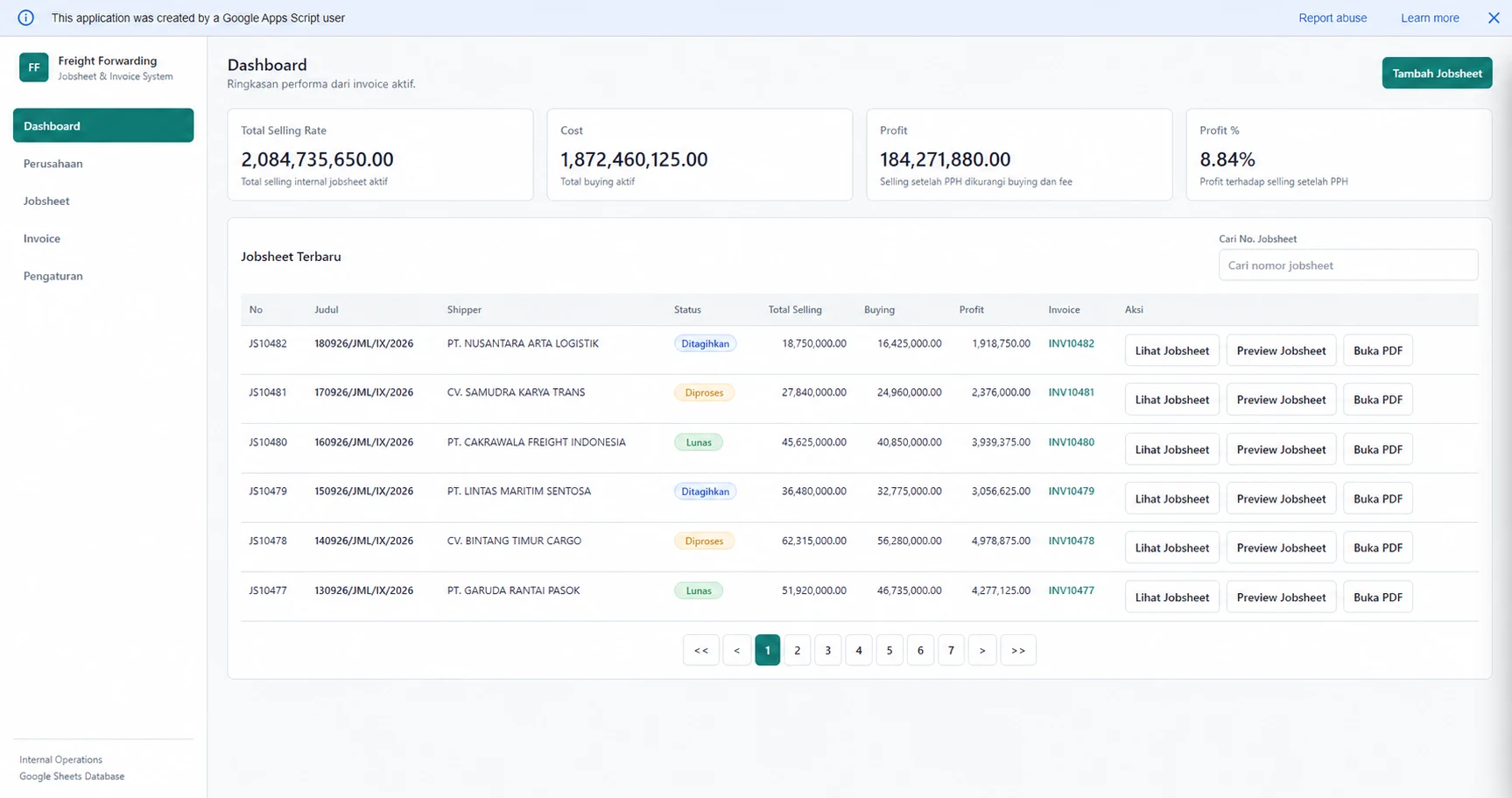The height and width of the screenshot is (798, 1512).
Task: Click the Profit % card value 8.84%
Action: (x=1227, y=159)
